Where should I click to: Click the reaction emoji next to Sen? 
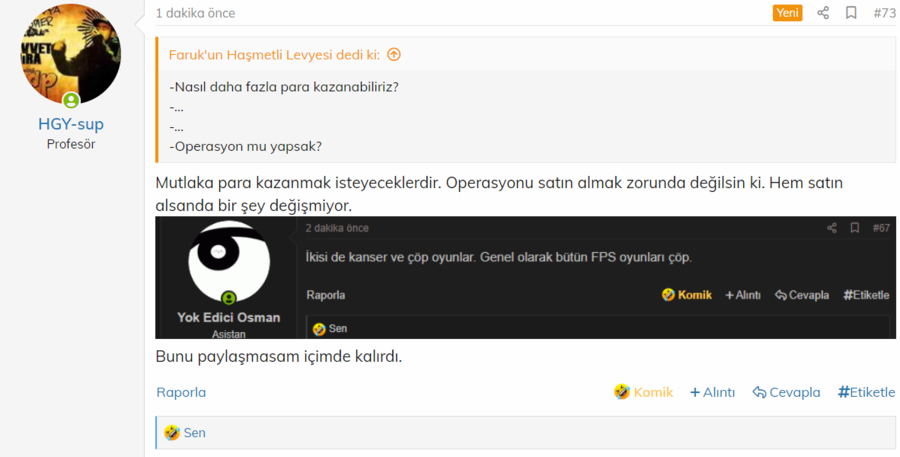(172, 433)
